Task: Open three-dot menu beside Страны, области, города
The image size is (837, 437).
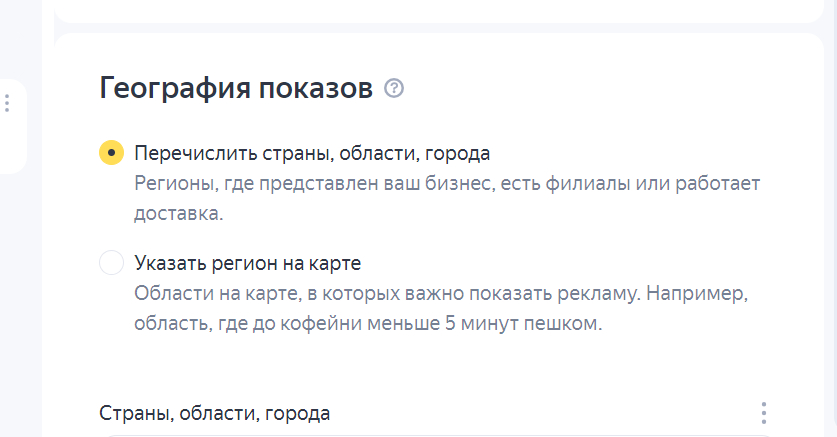Action: [x=763, y=413]
